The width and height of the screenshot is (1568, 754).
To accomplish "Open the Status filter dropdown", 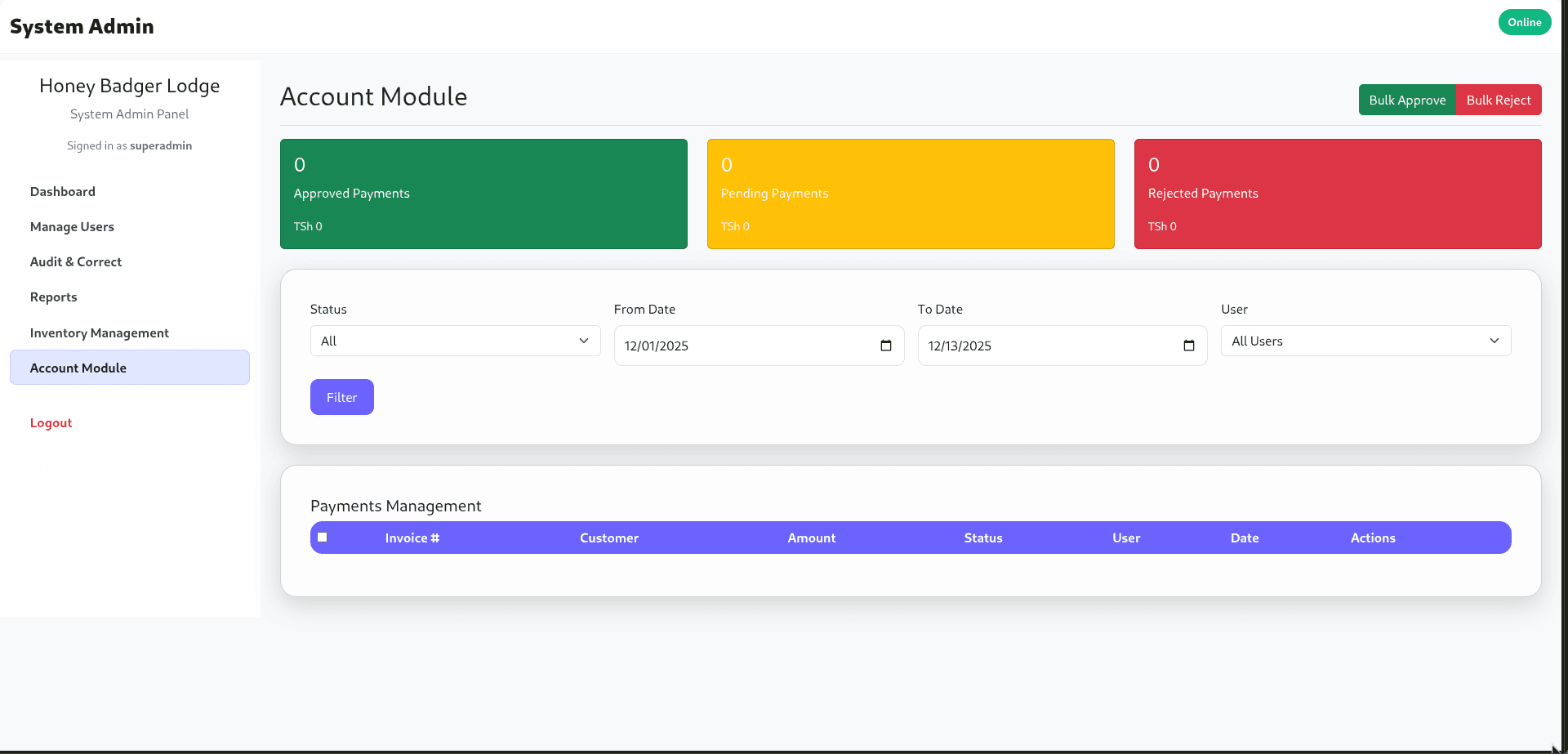I will click(455, 341).
